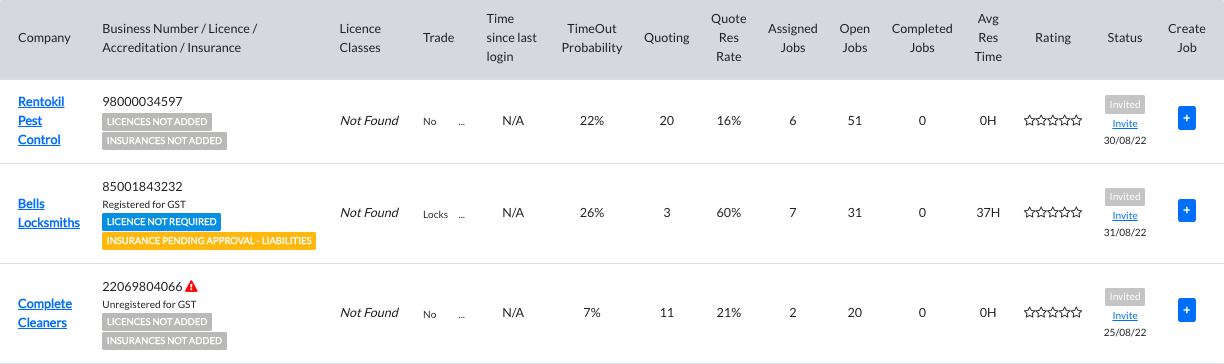Click Insurance Pending Approval orange badge

209,241
